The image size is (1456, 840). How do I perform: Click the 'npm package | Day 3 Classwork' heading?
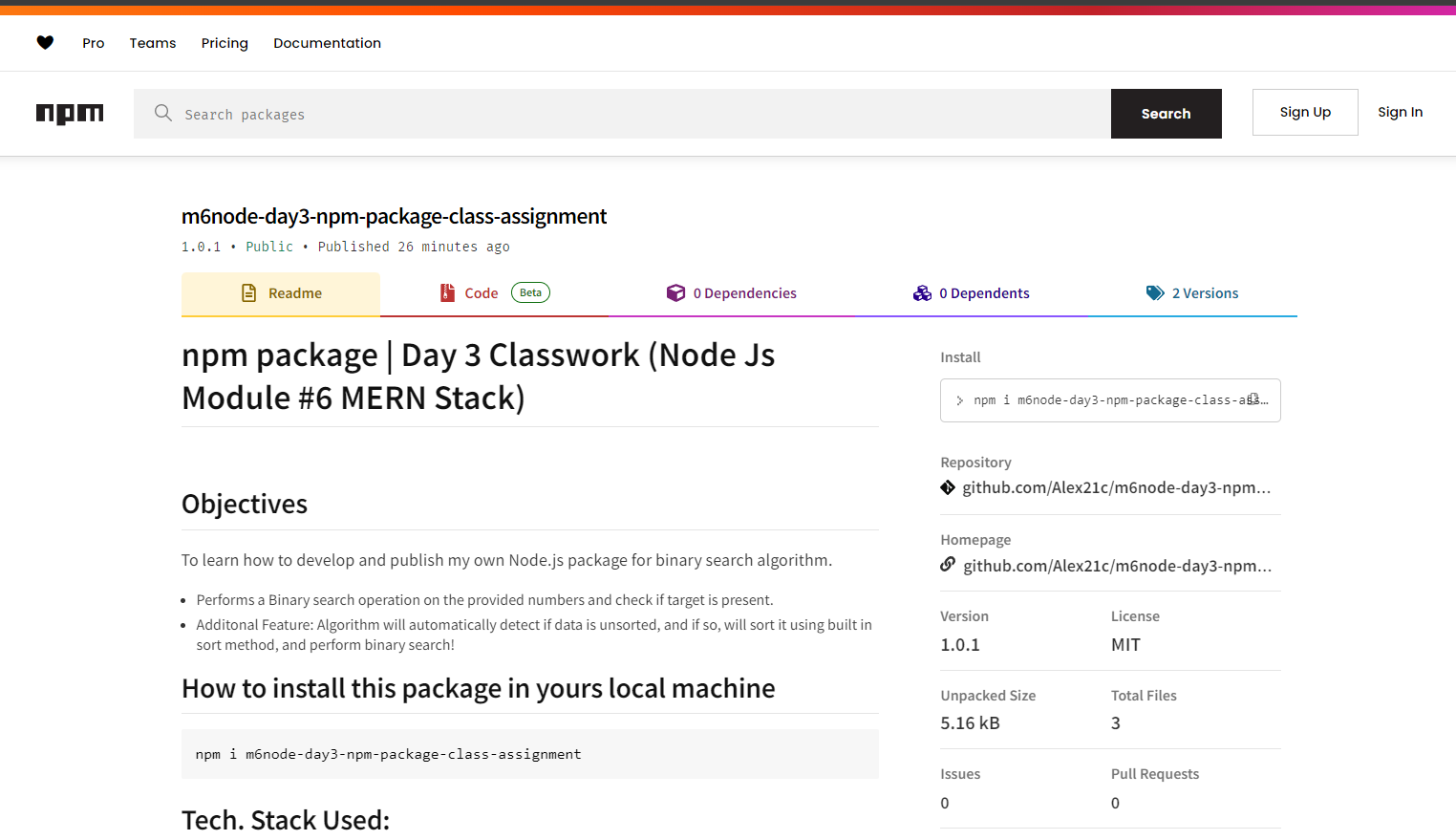tap(478, 376)
